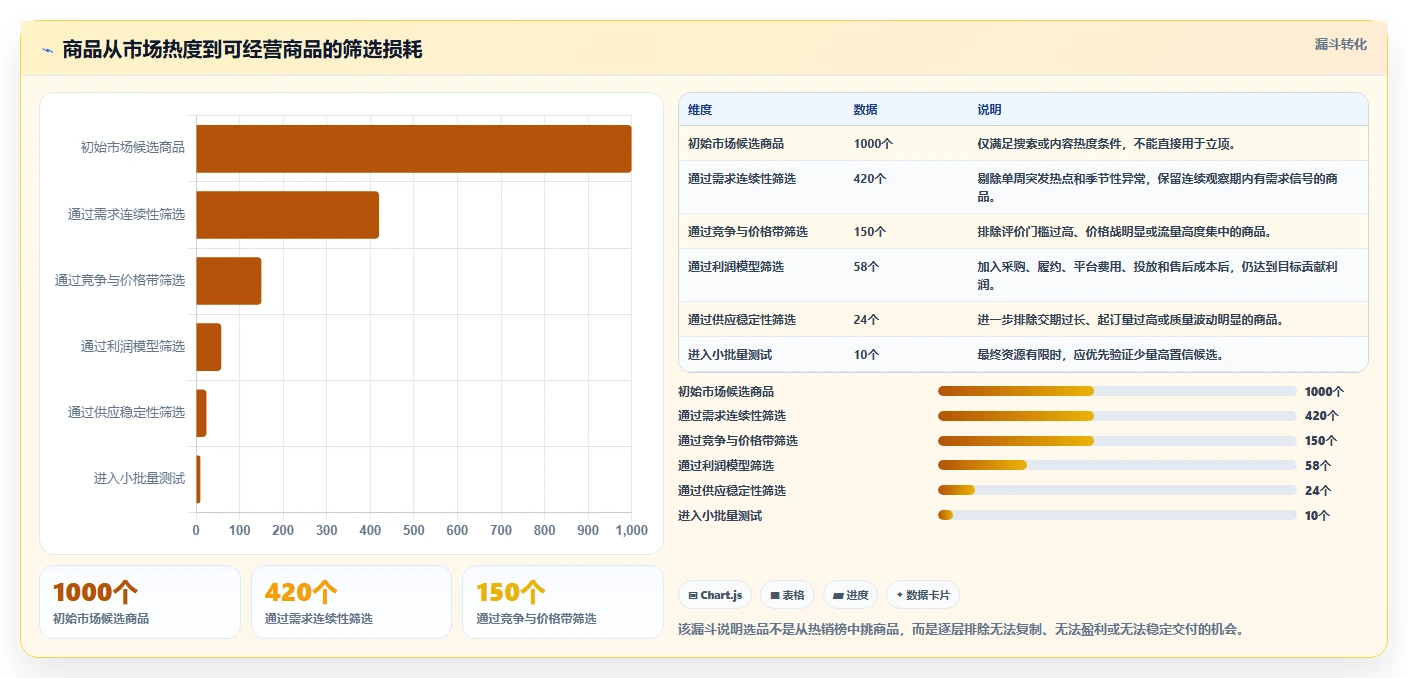Click the footer note starting 该漏斗说明选品
Image resolution: width=1408 pixels, height=678 pixels.
click(x=961, y=630)
